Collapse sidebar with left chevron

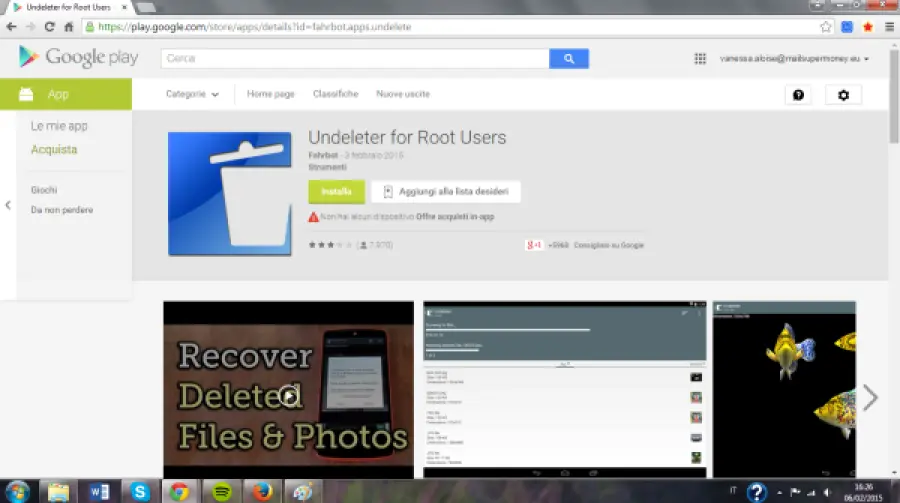point(8,205)
